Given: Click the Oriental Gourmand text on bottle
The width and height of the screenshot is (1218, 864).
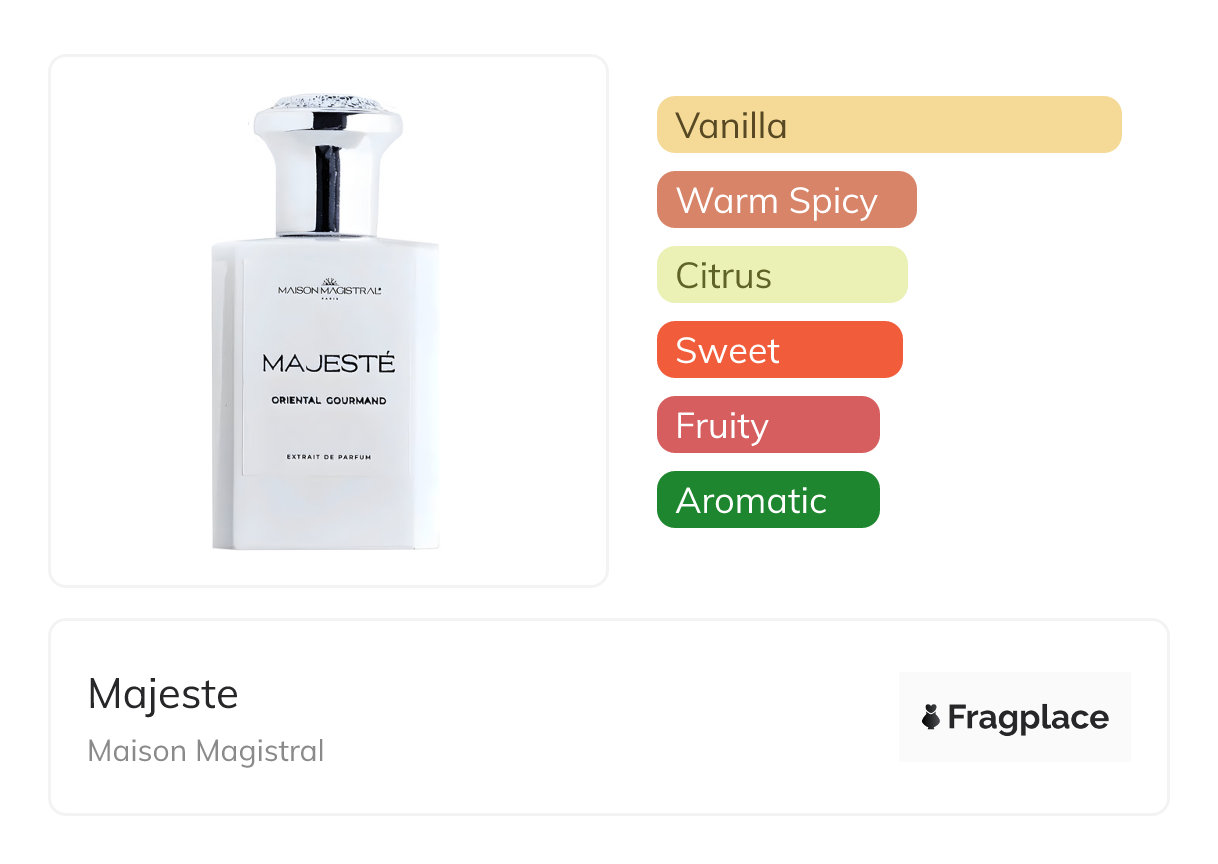Looking at the screenshot, I should pyautogui.click(x=329, y=401).
